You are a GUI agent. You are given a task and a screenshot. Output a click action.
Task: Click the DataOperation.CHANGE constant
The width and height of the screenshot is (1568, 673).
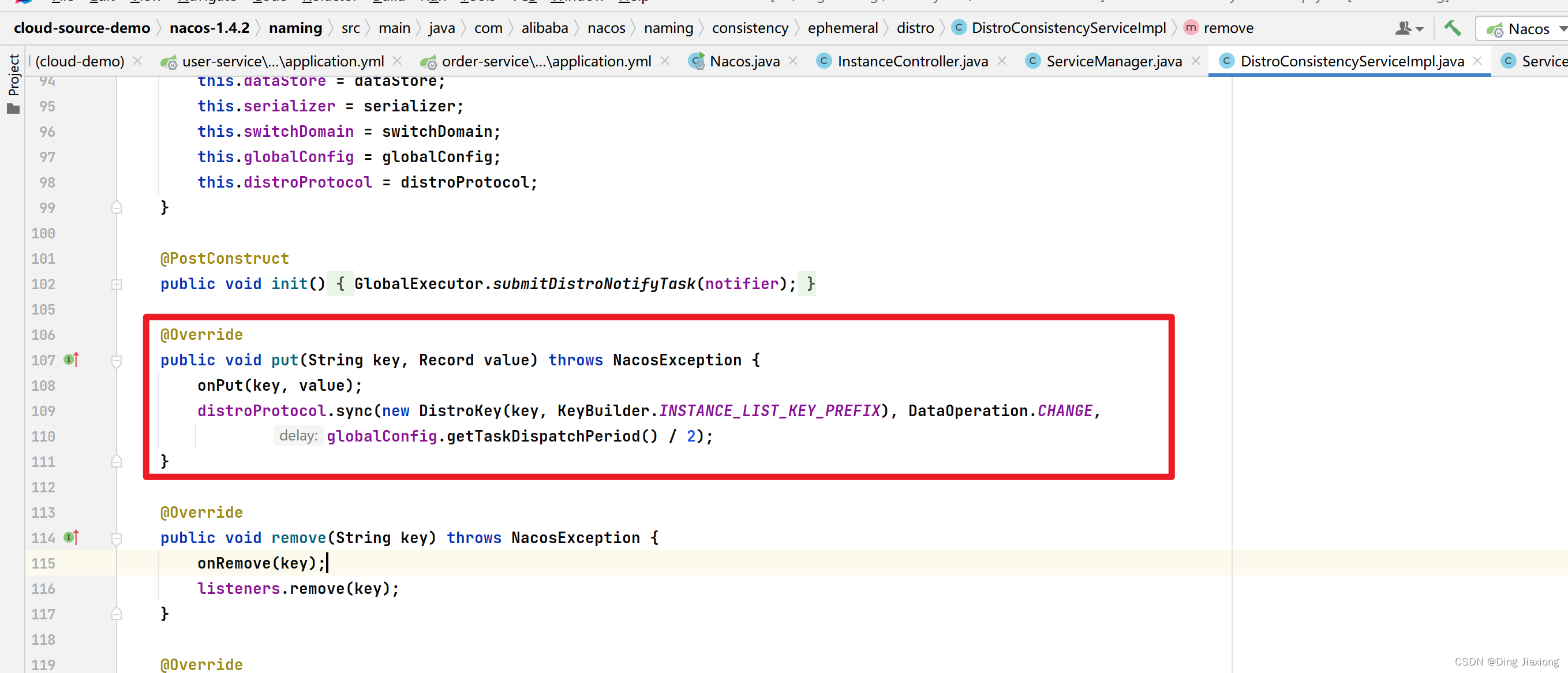pyautogui.click(x=1001, y=411)
